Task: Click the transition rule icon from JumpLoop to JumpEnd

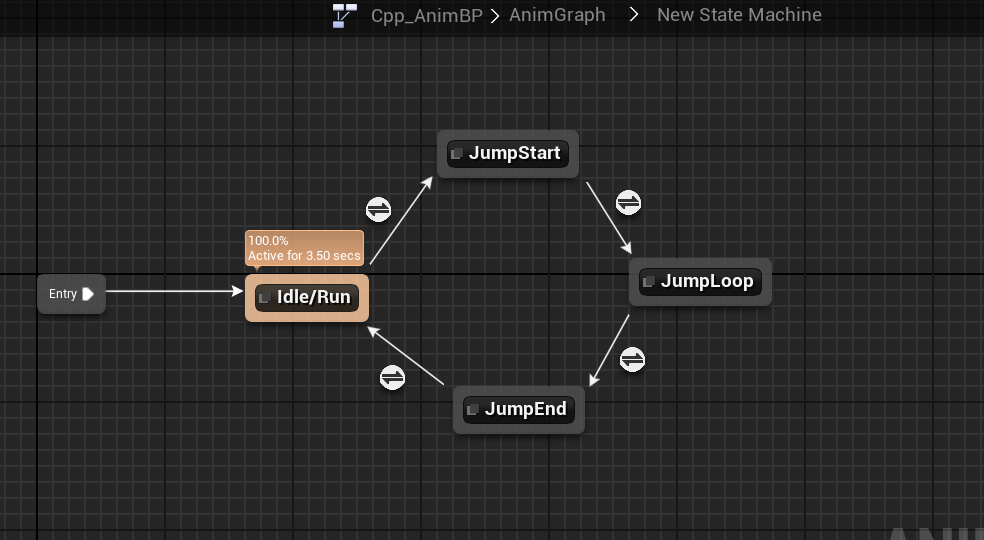Action: tap(632, 360)
